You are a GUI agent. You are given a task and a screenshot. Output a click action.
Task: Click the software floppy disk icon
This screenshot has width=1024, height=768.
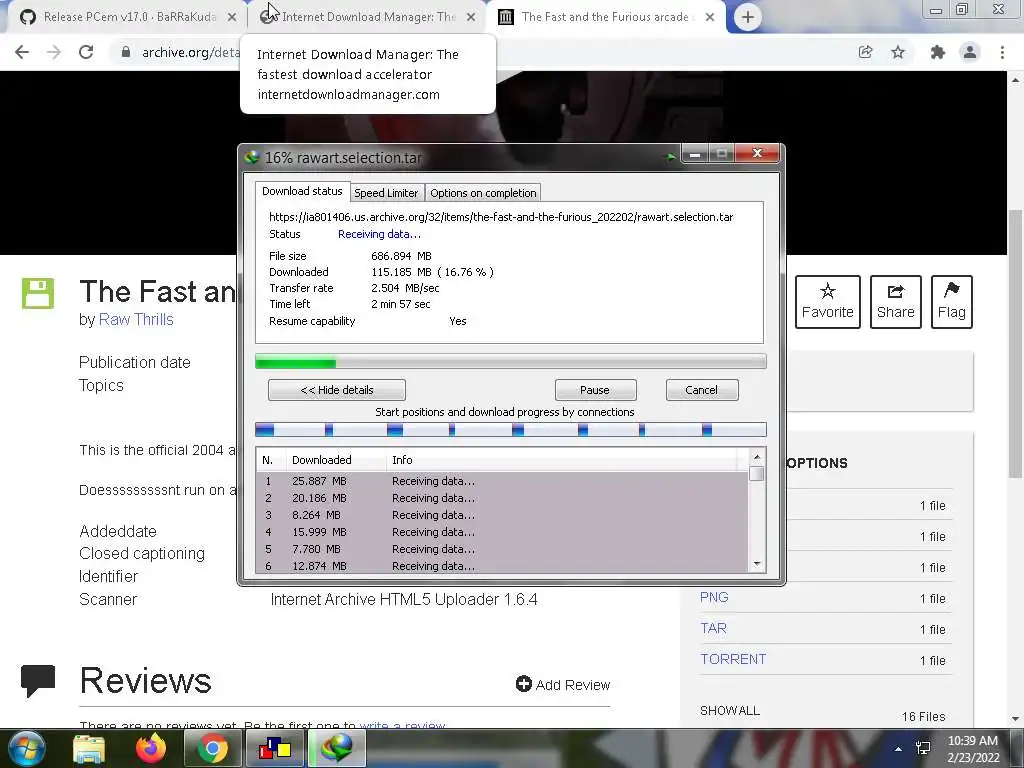(38, 293)
